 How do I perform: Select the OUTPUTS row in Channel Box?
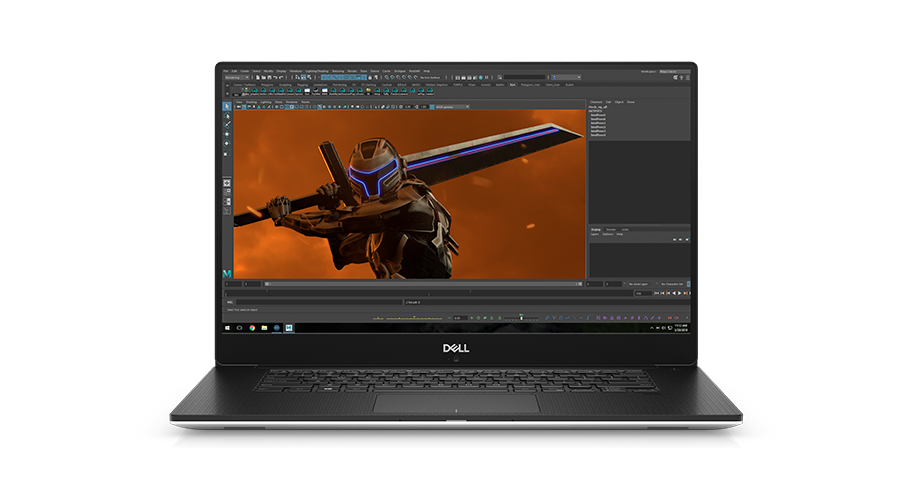(x=597, y=110)
